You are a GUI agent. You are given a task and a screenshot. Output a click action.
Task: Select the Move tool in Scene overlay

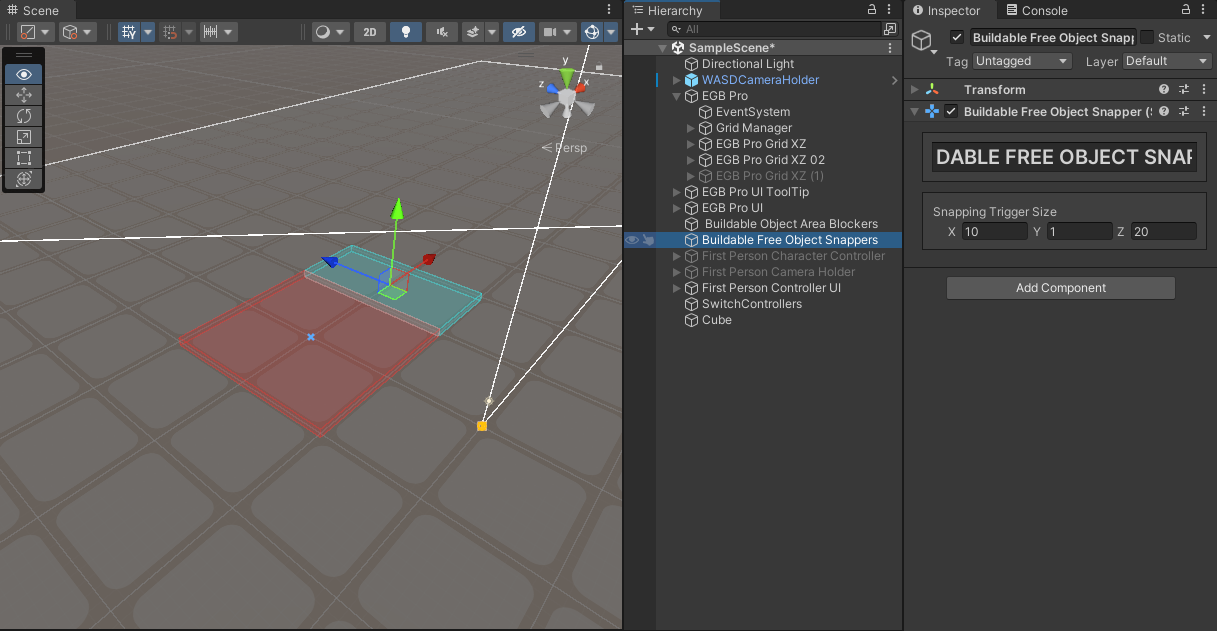click(24, 95)
